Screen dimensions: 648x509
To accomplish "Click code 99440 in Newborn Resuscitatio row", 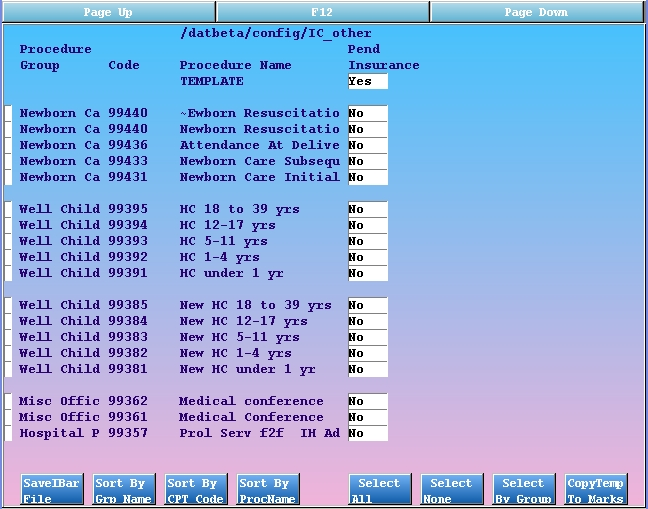I will coord(128,129).
